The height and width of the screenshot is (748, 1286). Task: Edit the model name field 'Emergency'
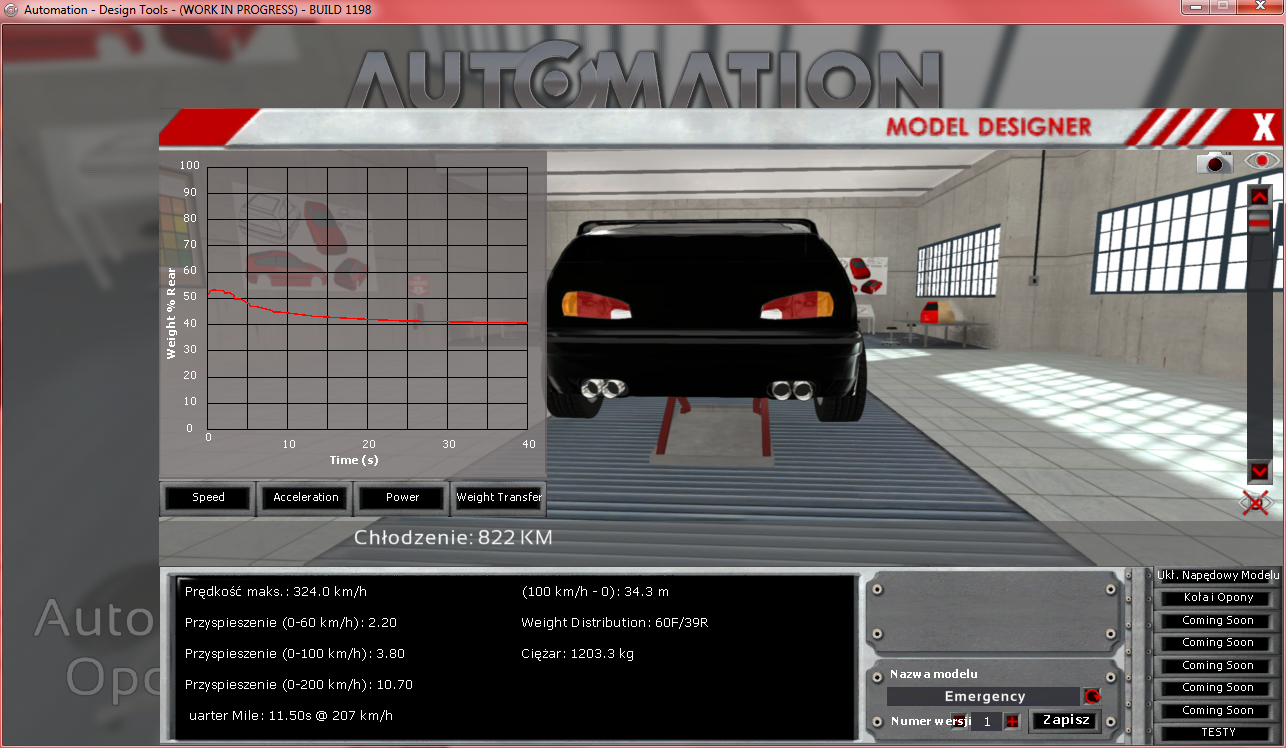(x=984, y=697)
